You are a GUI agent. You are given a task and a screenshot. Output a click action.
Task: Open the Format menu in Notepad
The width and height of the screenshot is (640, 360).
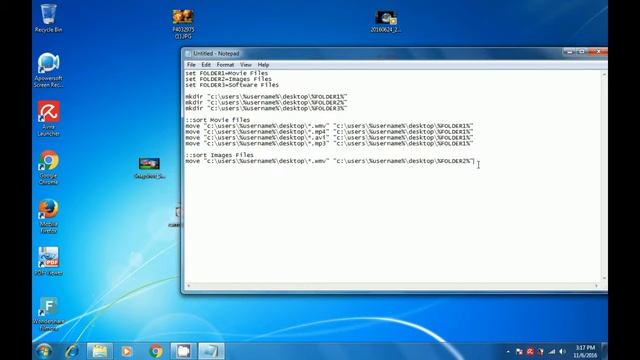tap(225, 65)
